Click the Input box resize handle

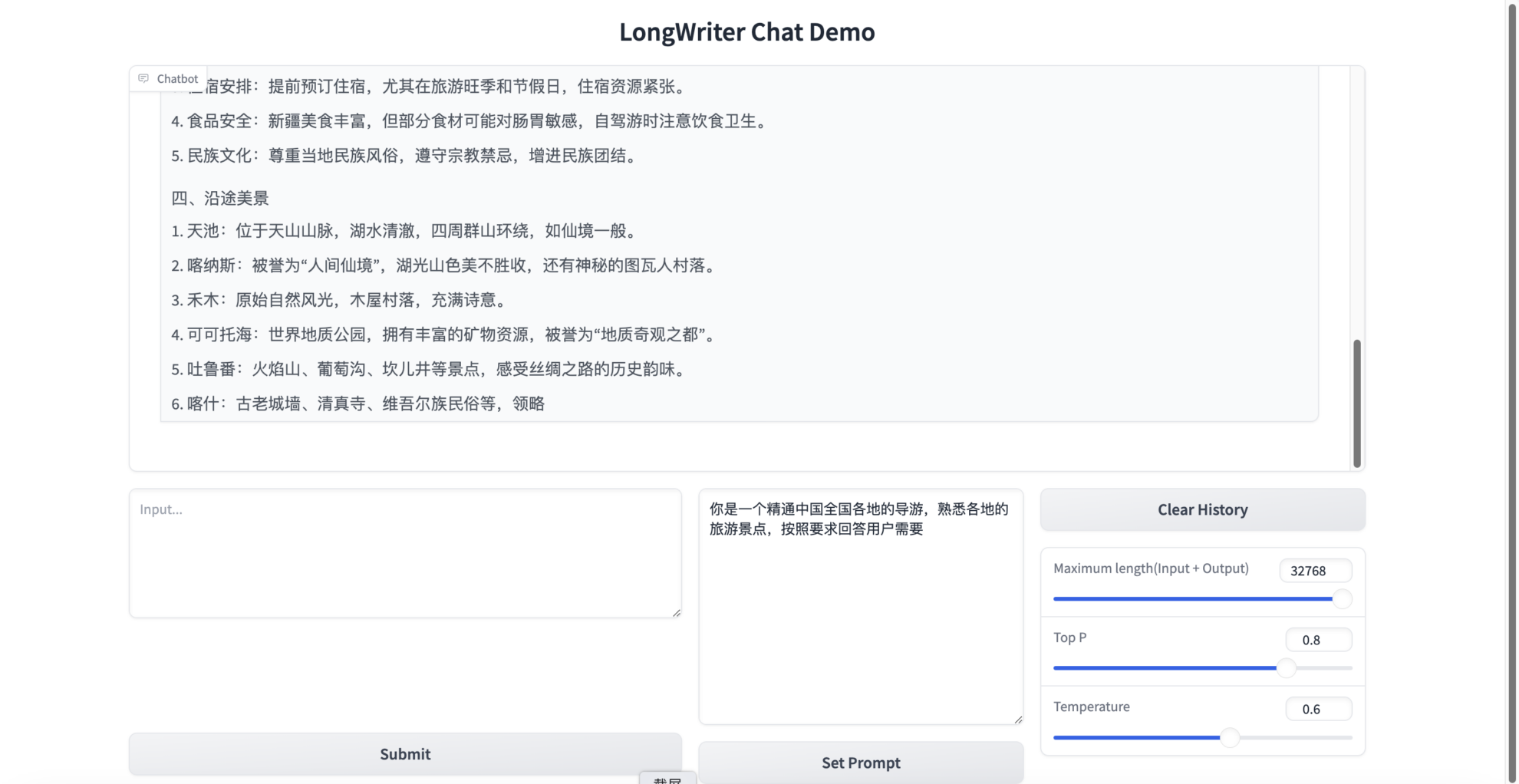pyautogui.click(x=676, y=612)
